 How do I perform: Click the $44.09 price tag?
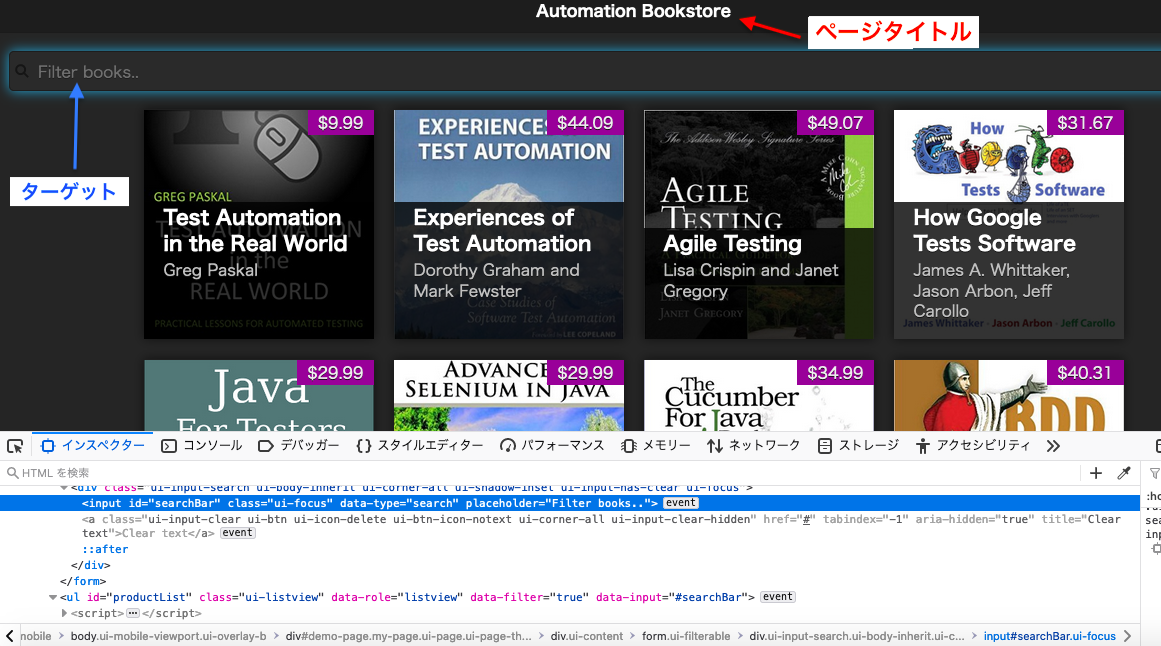click(585, 123)
